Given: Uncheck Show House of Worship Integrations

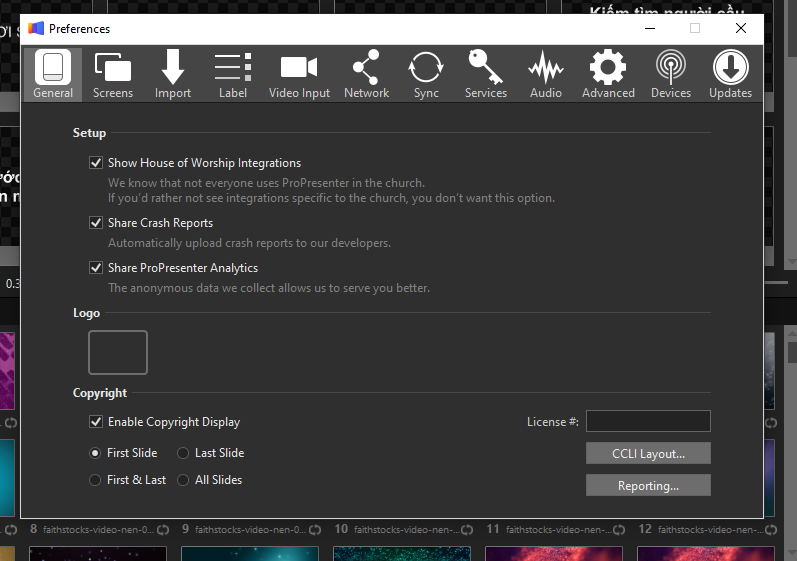Looking at the screenshot, I should pyautogui.click(x=96, y=163).
